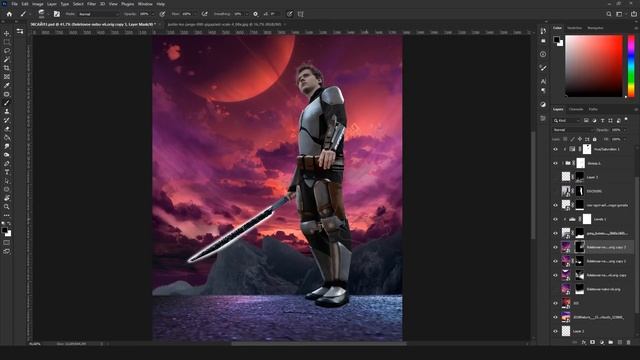Open the Window menu
640x360 pixels.
click(x=145, y=4)
